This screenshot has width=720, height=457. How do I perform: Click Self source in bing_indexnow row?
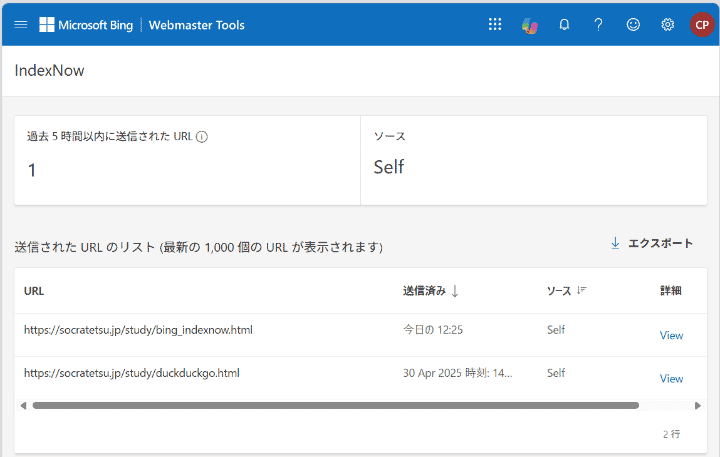pyautogui.click(x=556, y=330)
